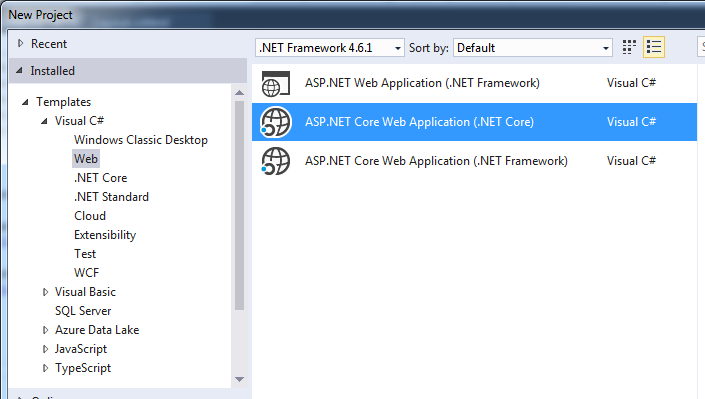705x399 pixels.
Task: Expand the Recent section
Action: pos(20,44)
